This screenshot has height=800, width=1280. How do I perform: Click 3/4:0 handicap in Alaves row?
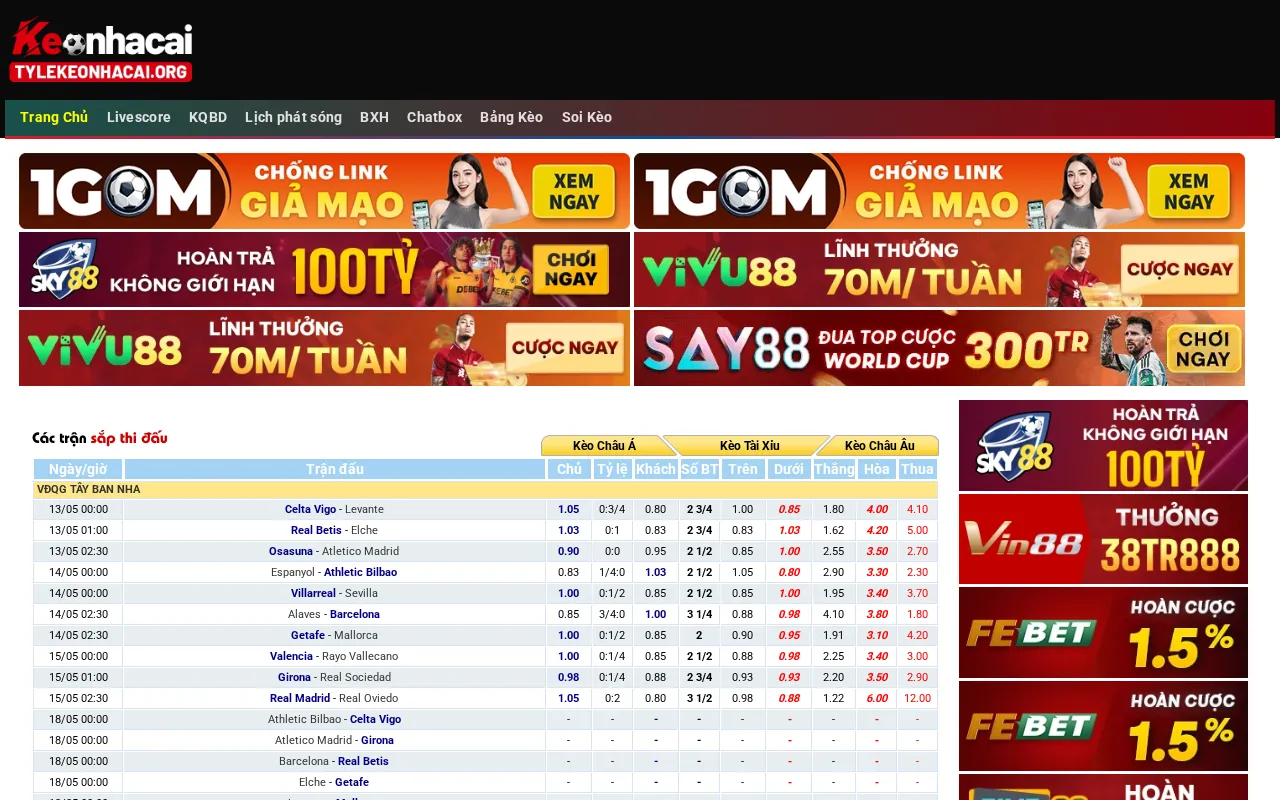612,614
